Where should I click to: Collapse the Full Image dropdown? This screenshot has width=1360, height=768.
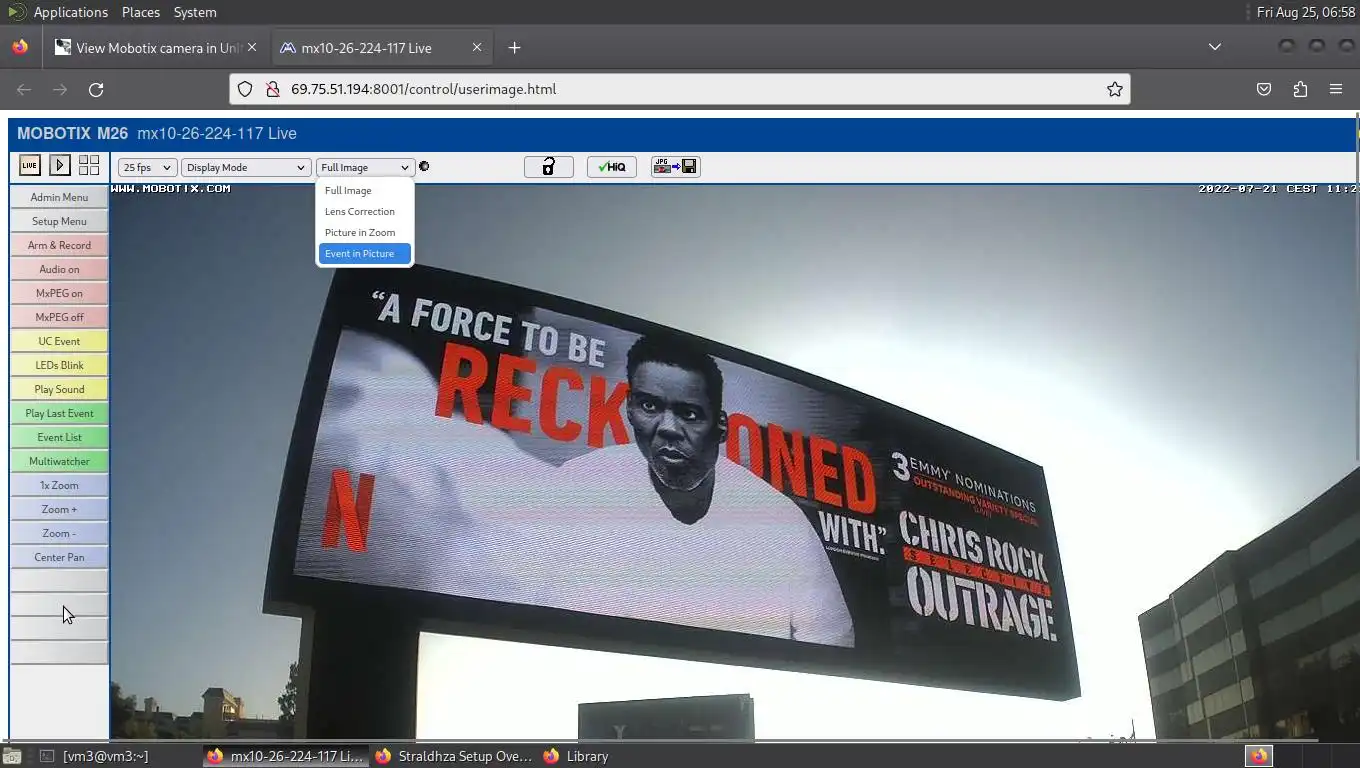[x=365, y=167]
